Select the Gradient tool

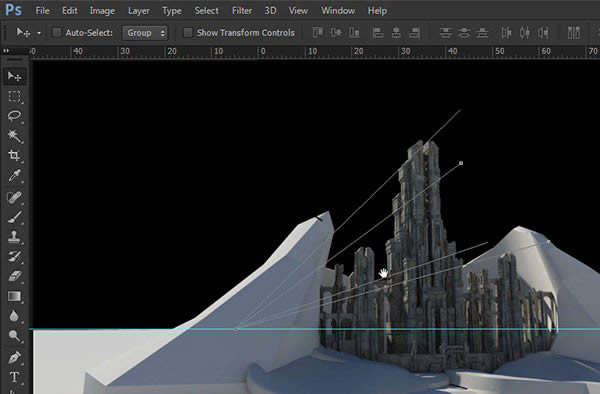click(x=14, y=296)
